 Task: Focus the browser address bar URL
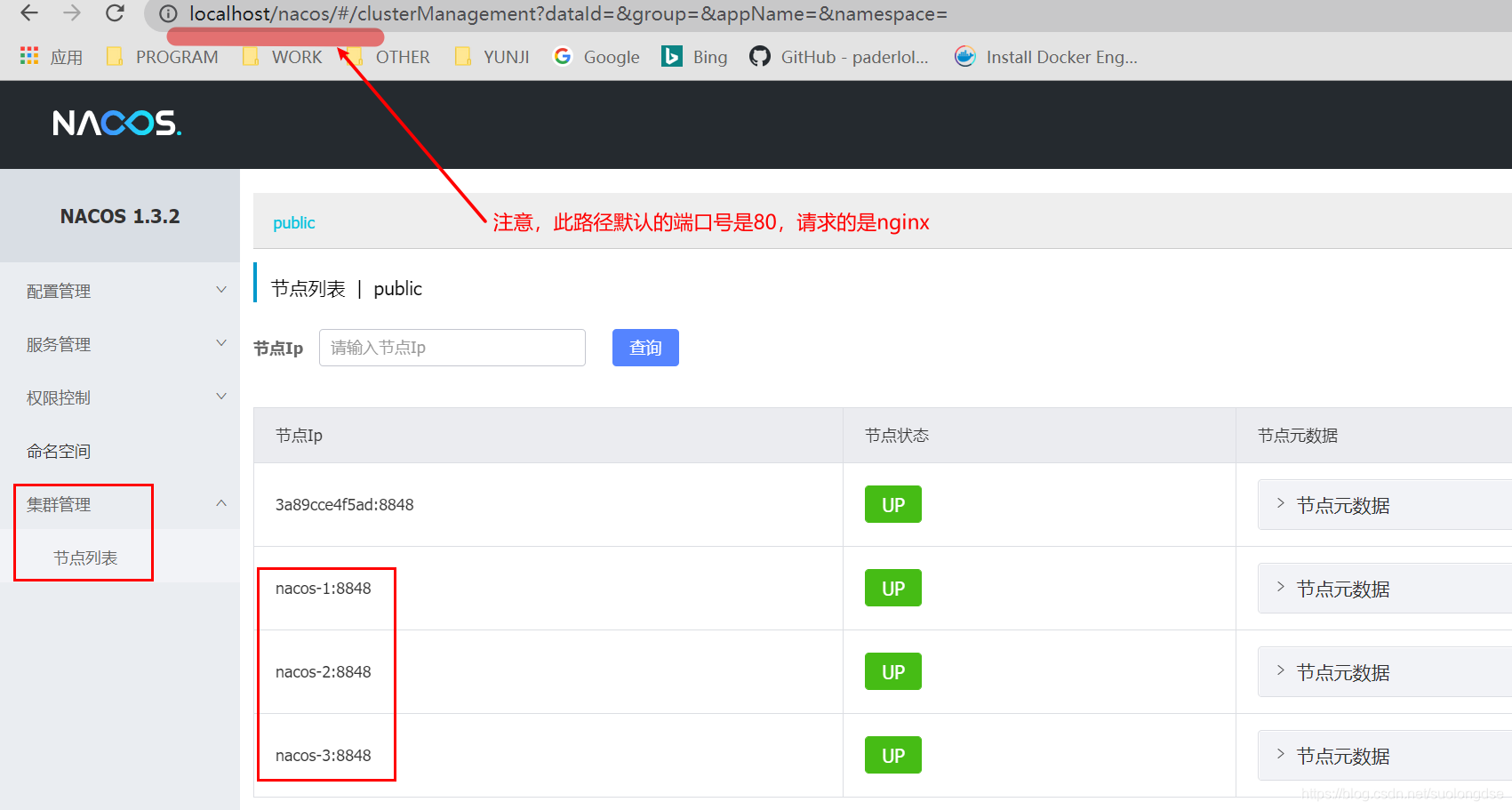pos(568,14)
